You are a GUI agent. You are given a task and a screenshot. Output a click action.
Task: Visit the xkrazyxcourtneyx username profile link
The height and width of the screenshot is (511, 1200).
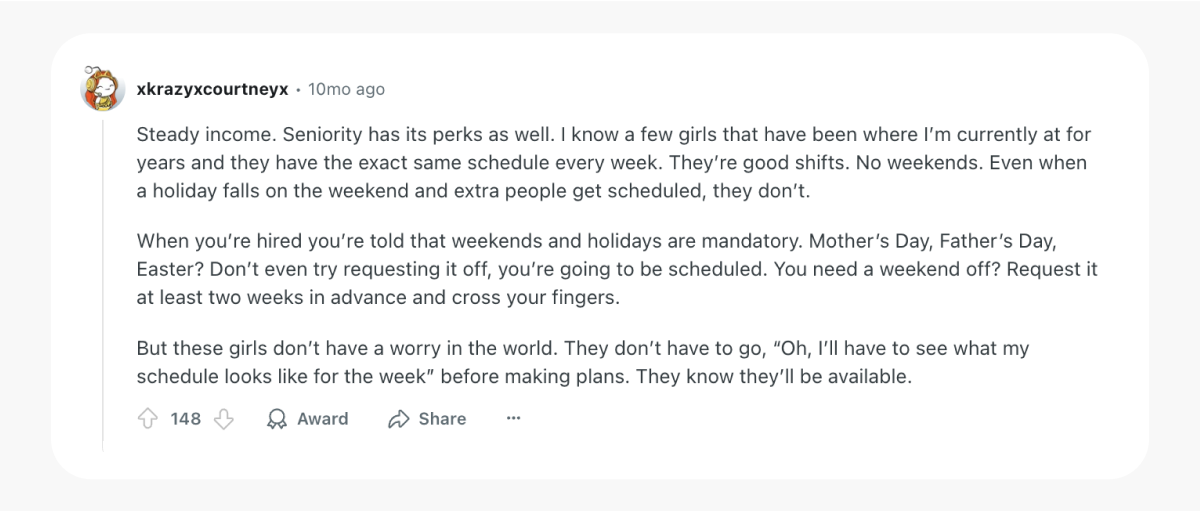pos(213,89)
